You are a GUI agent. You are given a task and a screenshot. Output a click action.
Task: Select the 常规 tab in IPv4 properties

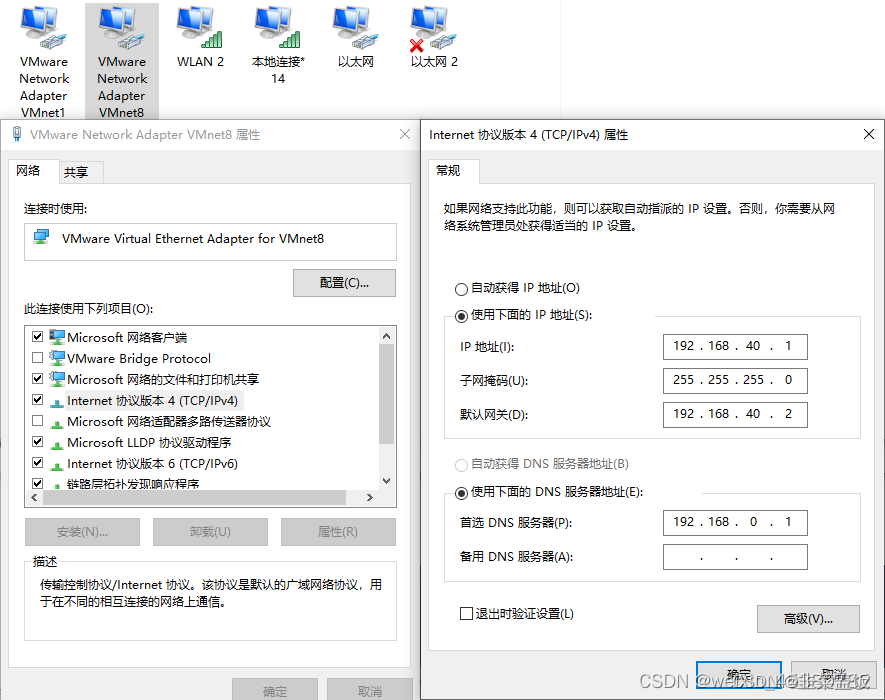[454, 171]
